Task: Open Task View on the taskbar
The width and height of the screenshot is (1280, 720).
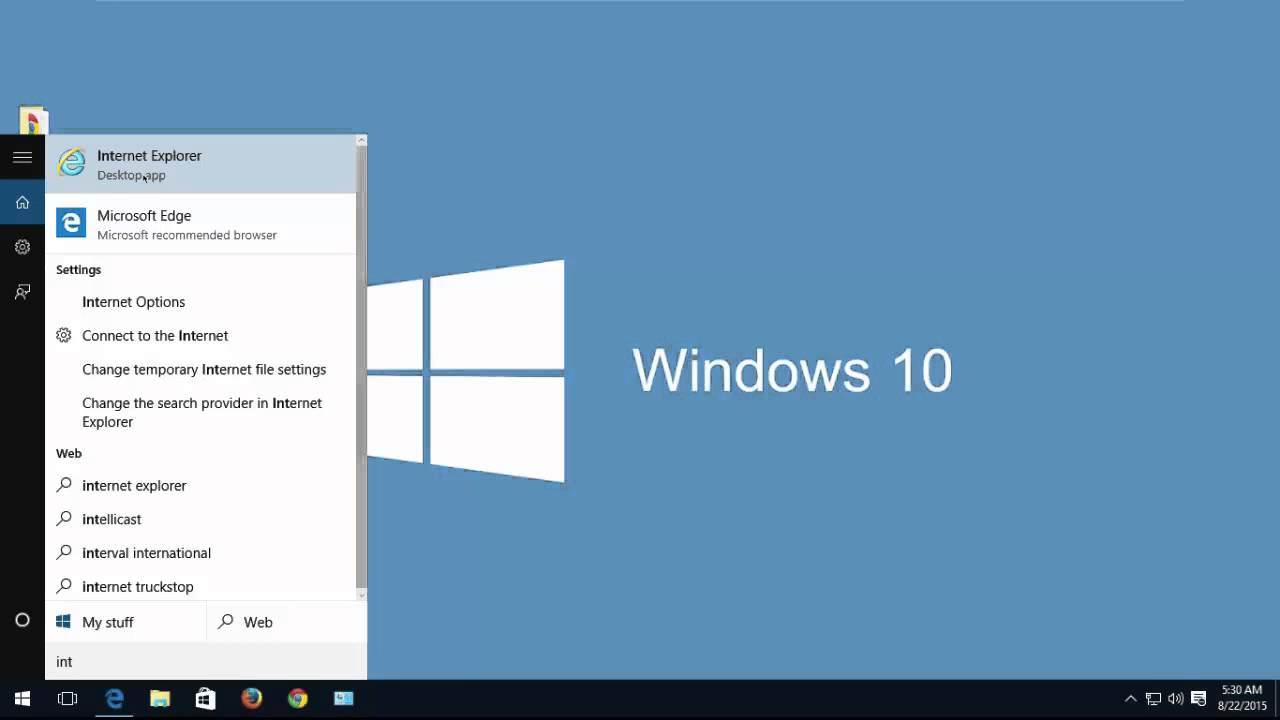Action: [x=67, y=699]
